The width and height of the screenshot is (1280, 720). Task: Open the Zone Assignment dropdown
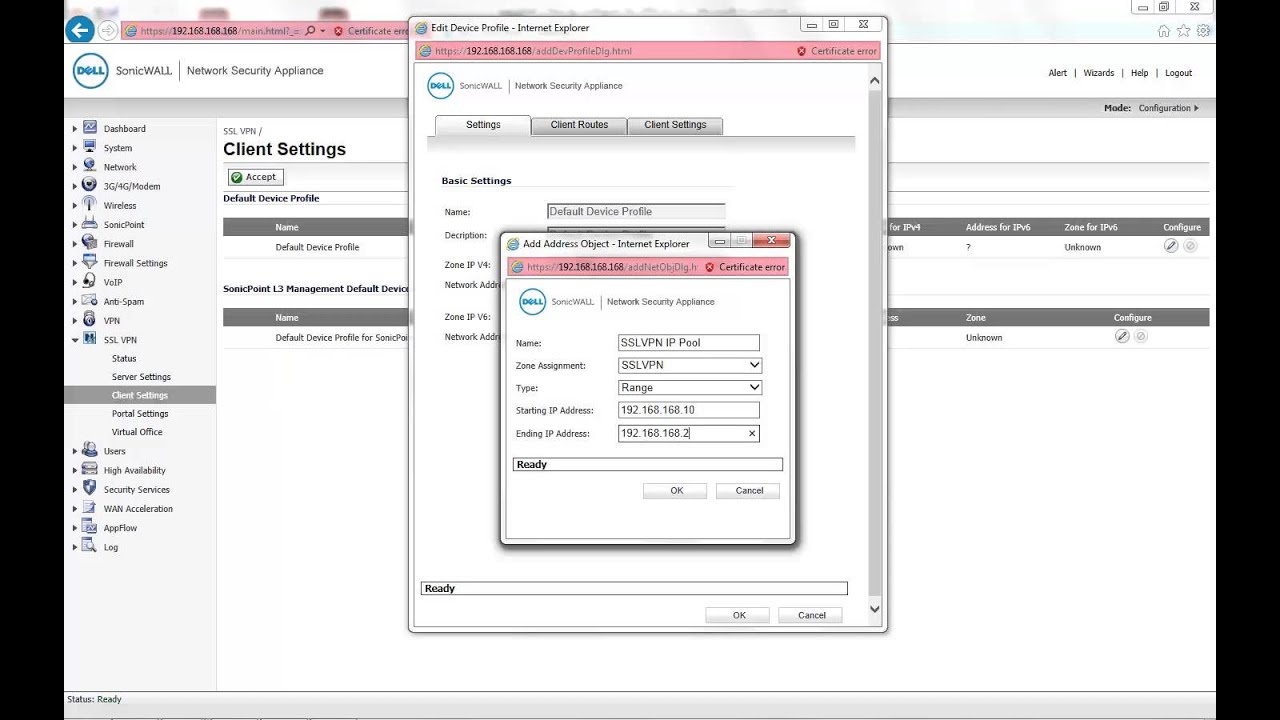690,365
